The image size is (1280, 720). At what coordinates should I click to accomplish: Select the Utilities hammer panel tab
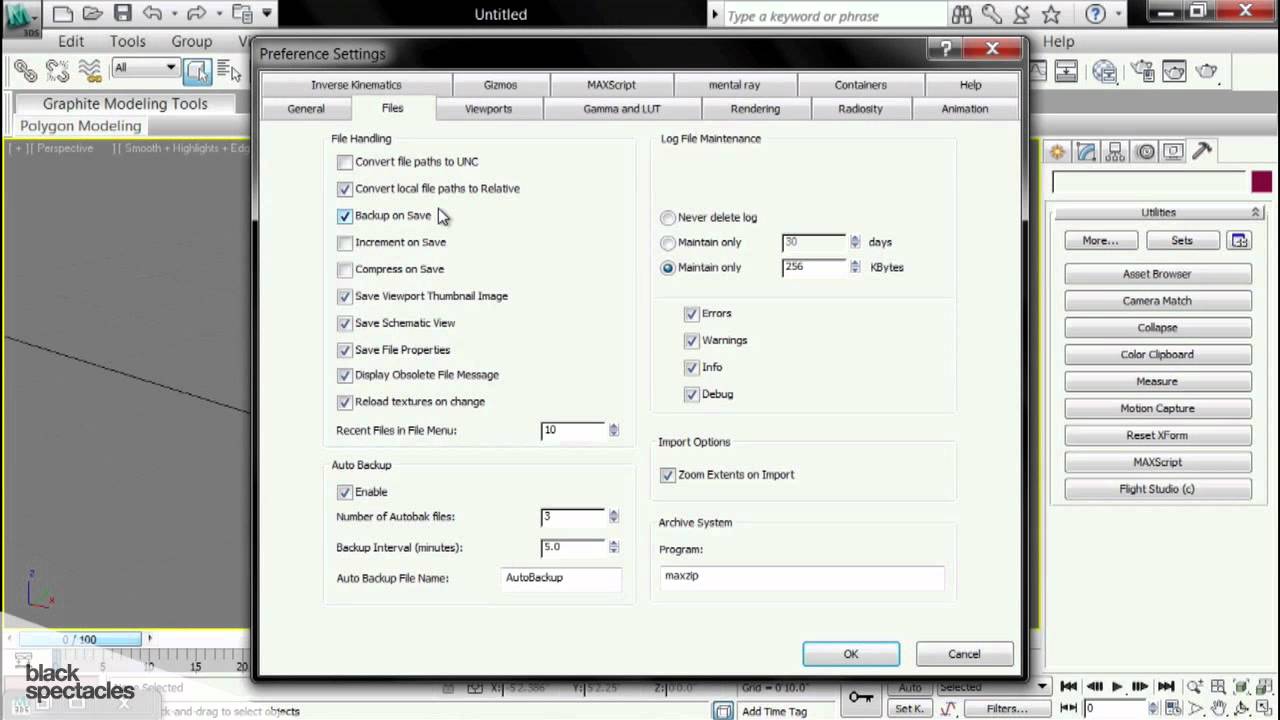1202,151
